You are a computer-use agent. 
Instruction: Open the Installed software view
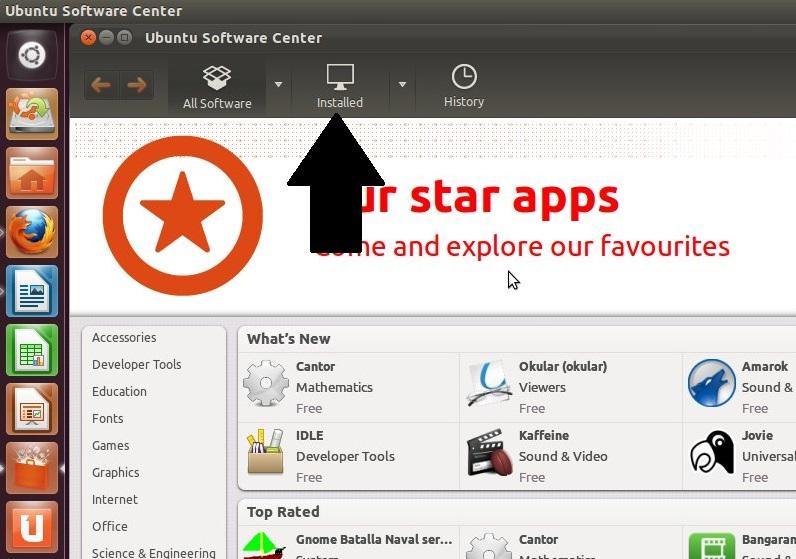click(340, 86)
